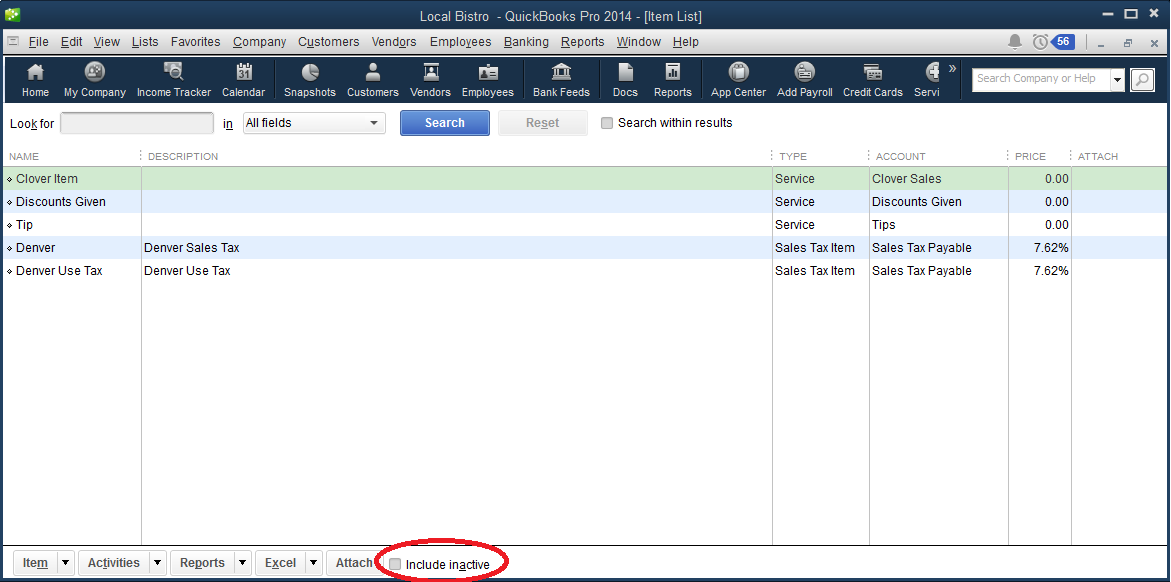1171x582 pixels.
Task: Click the blue Search button
Action: [x=445, y=123]
